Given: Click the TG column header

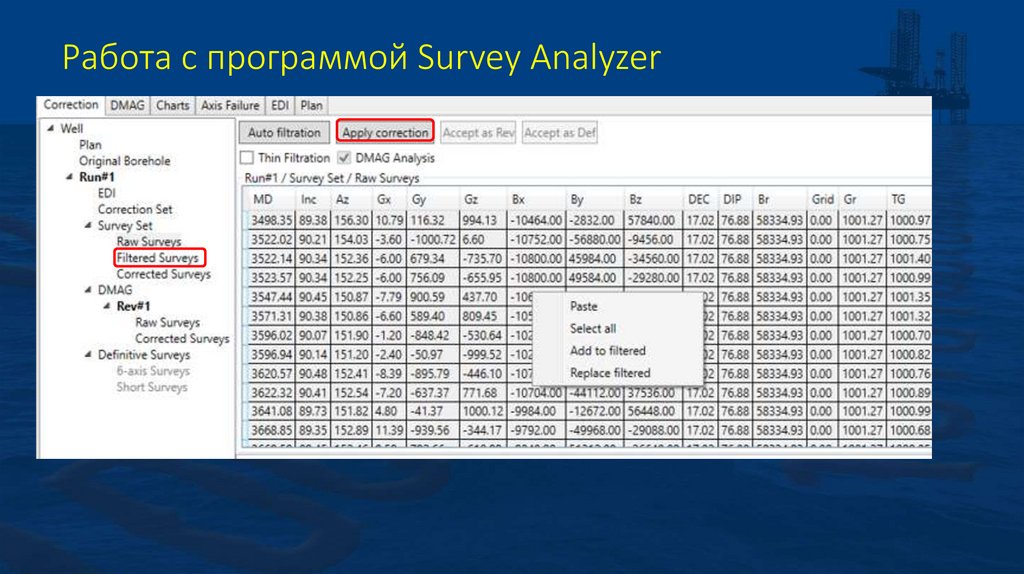Looking at the screenshot, I should pos(908,200).
